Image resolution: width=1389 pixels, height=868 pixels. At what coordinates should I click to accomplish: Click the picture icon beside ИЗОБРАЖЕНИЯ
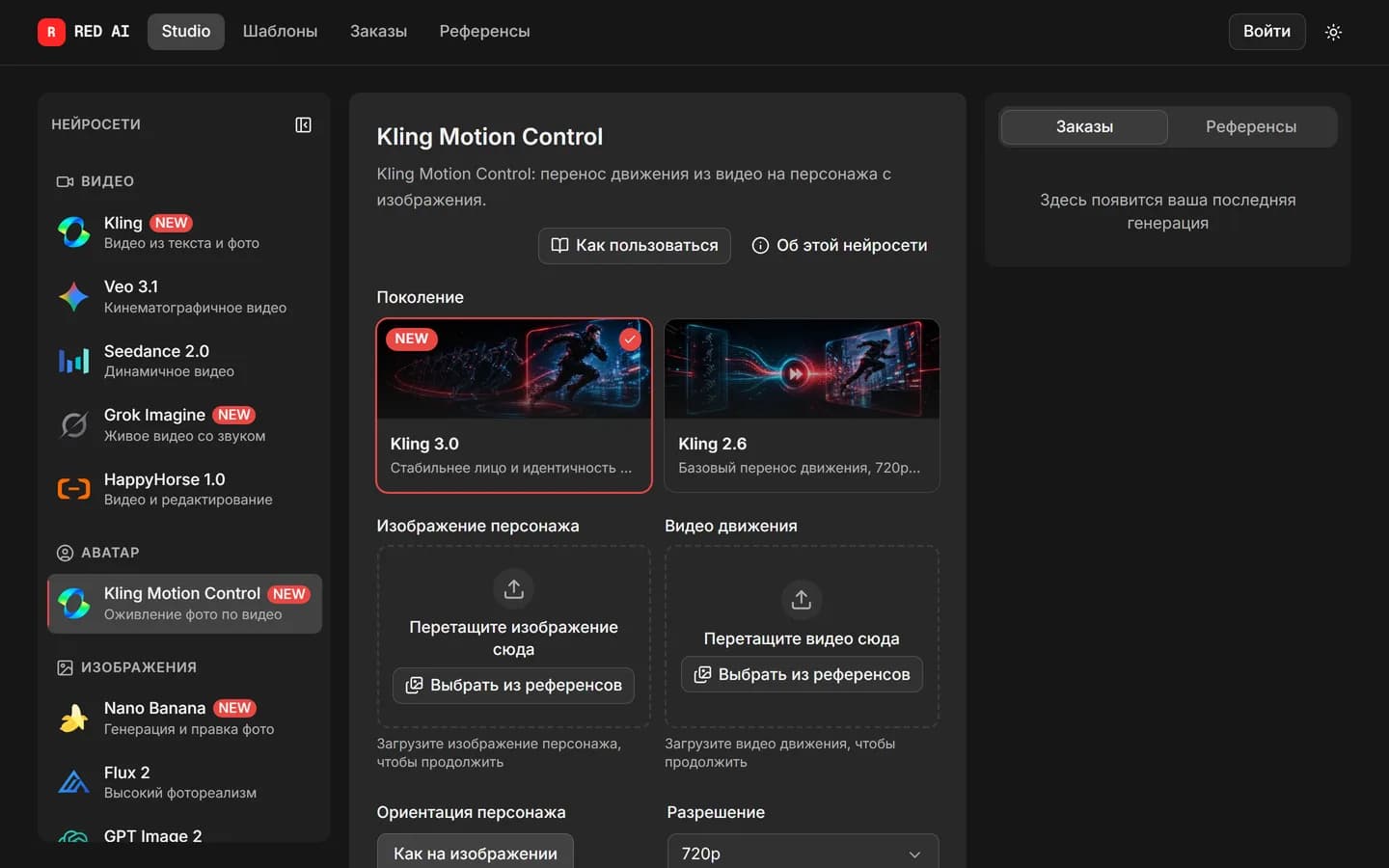pos(65,667)
